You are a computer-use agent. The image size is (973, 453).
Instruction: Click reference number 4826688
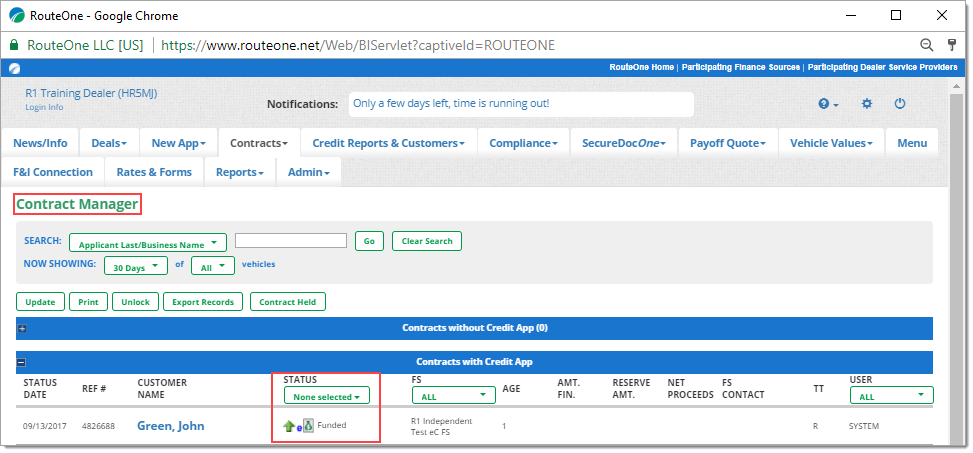coord(98,426)
